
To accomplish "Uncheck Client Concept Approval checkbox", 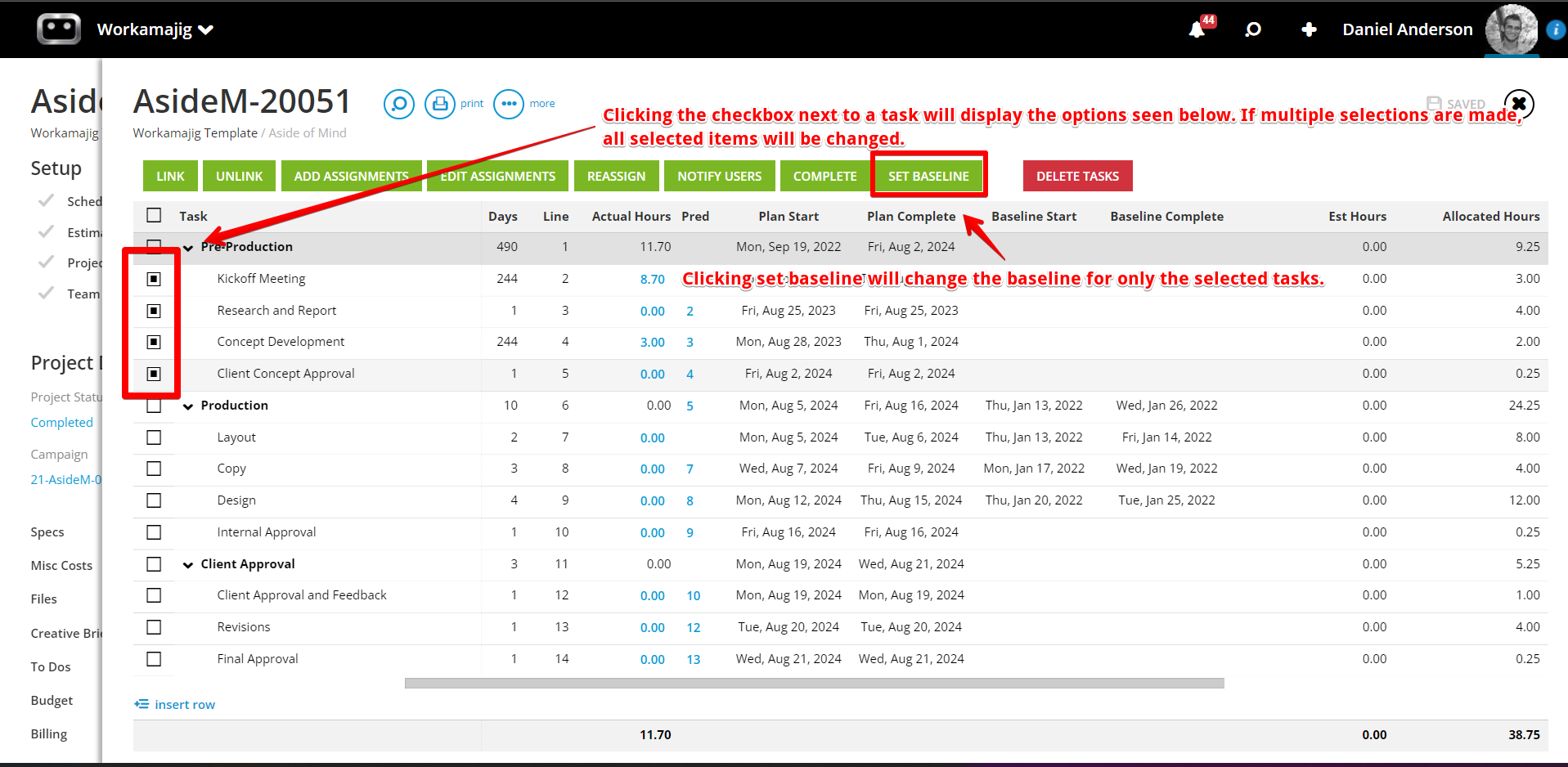I will pos(154,374).
